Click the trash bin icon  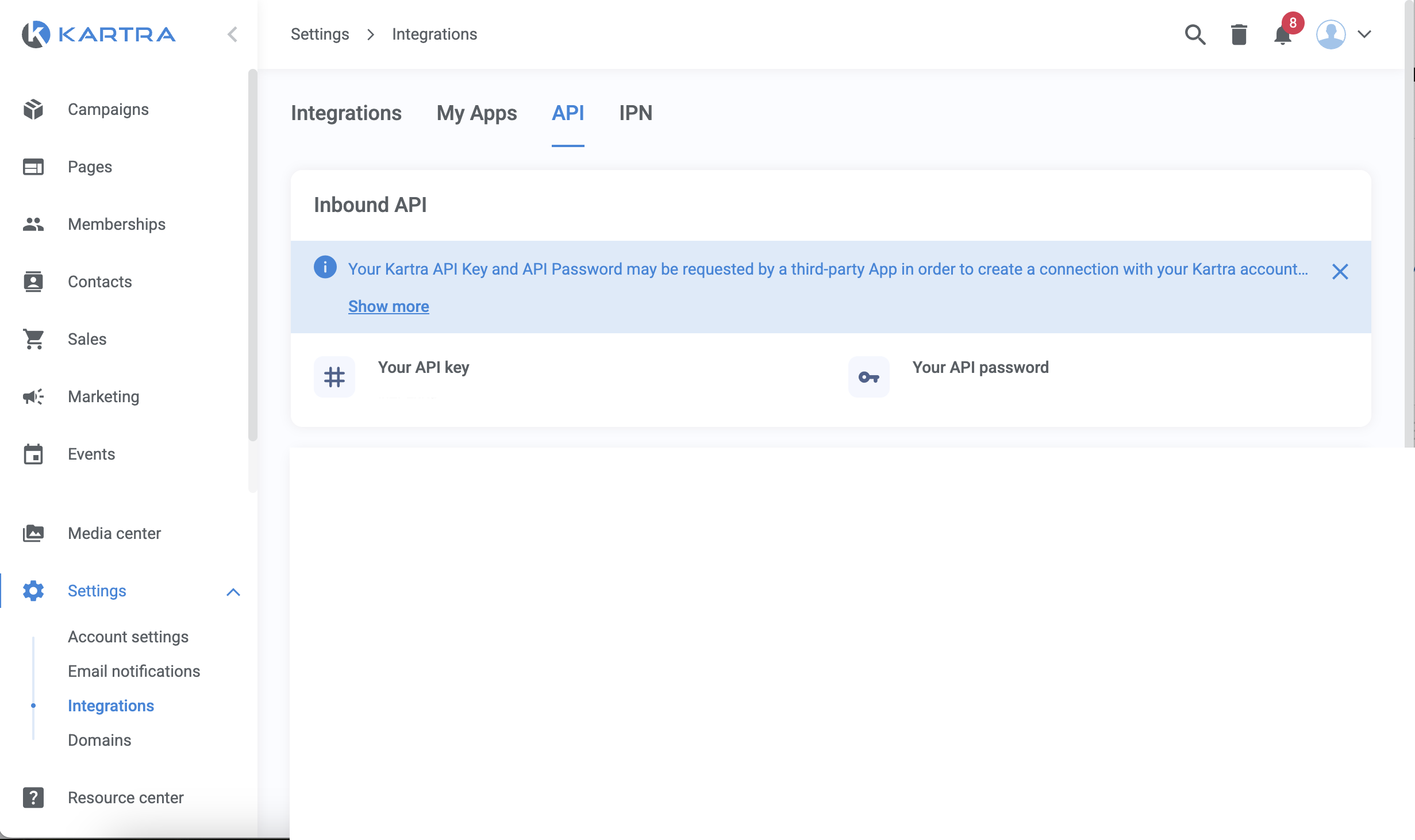tap(1239, 34)
